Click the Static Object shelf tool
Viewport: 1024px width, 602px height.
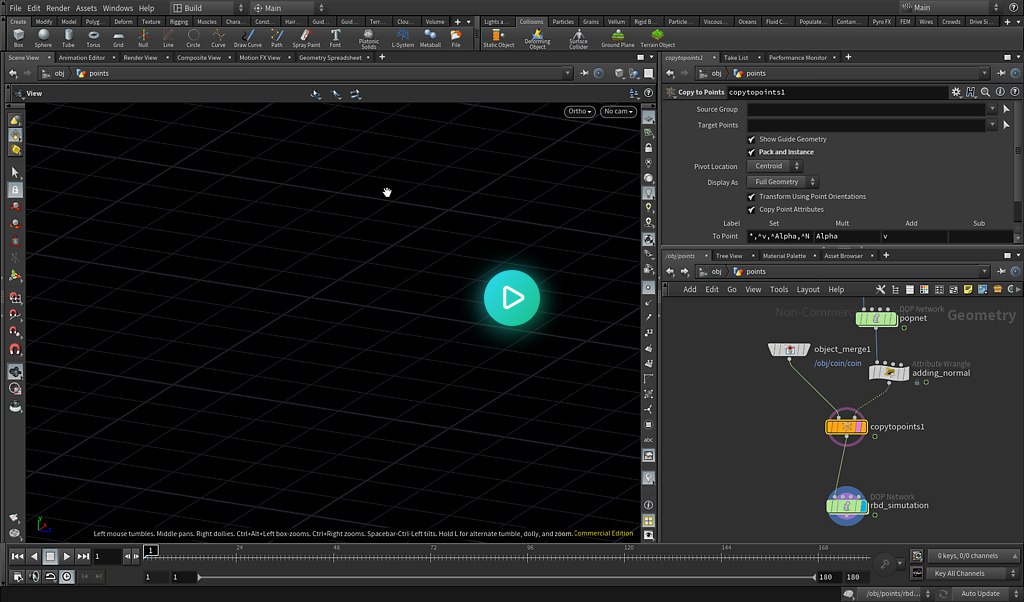click(498, 38)
